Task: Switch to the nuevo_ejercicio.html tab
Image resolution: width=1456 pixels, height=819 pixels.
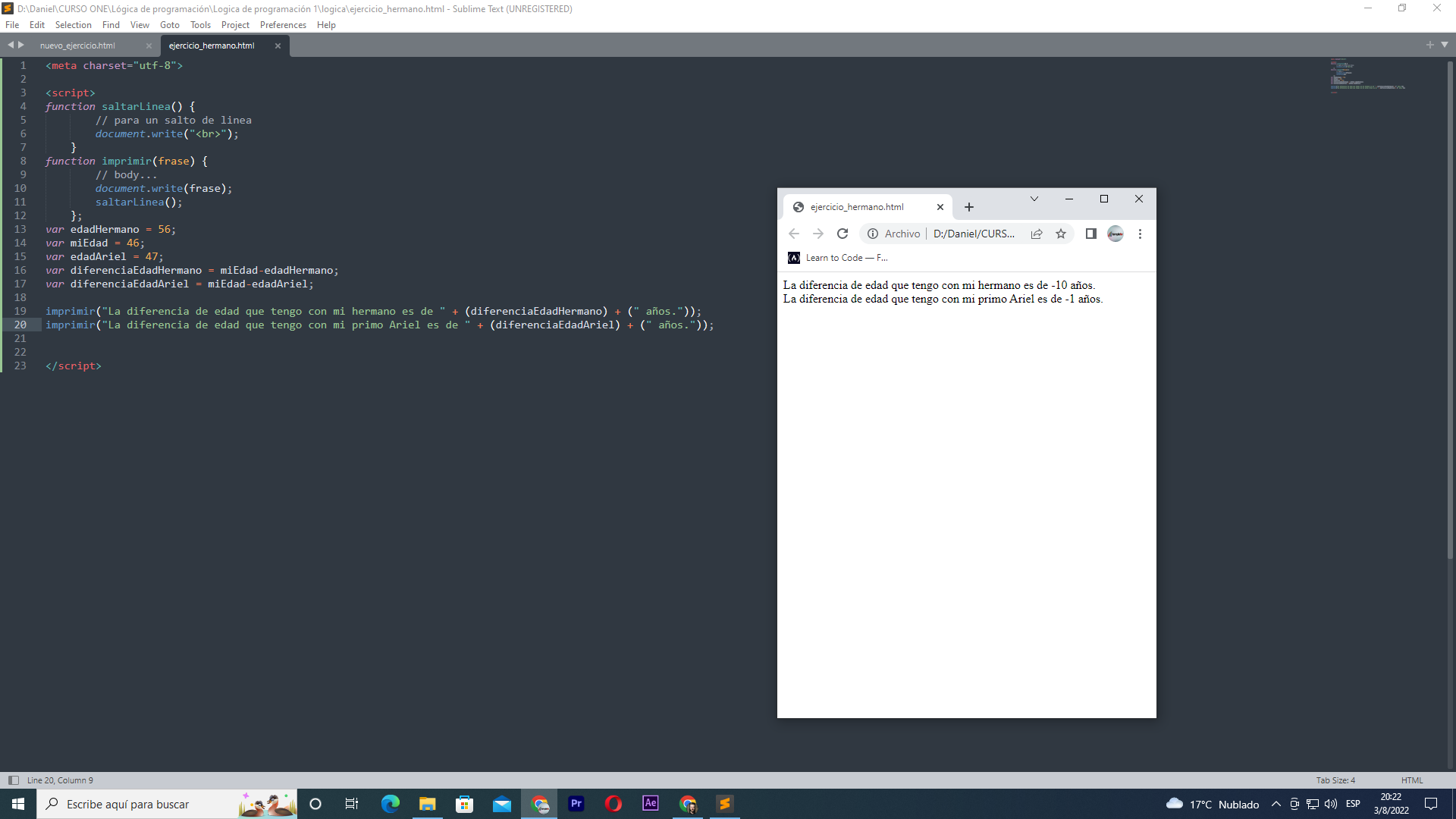Action: point(78,45)
